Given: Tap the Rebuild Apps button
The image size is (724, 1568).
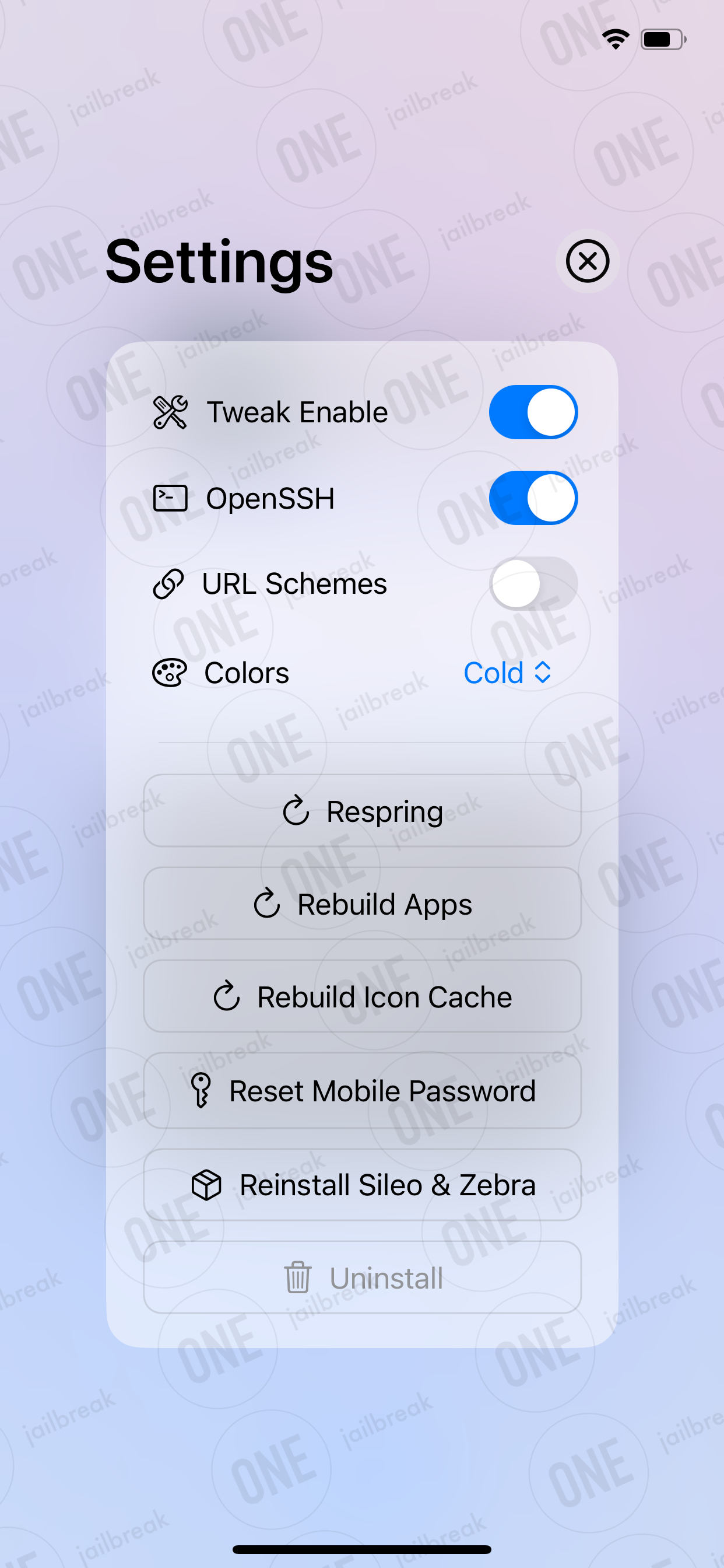Looking at the screenshot, I should (362, 904).
